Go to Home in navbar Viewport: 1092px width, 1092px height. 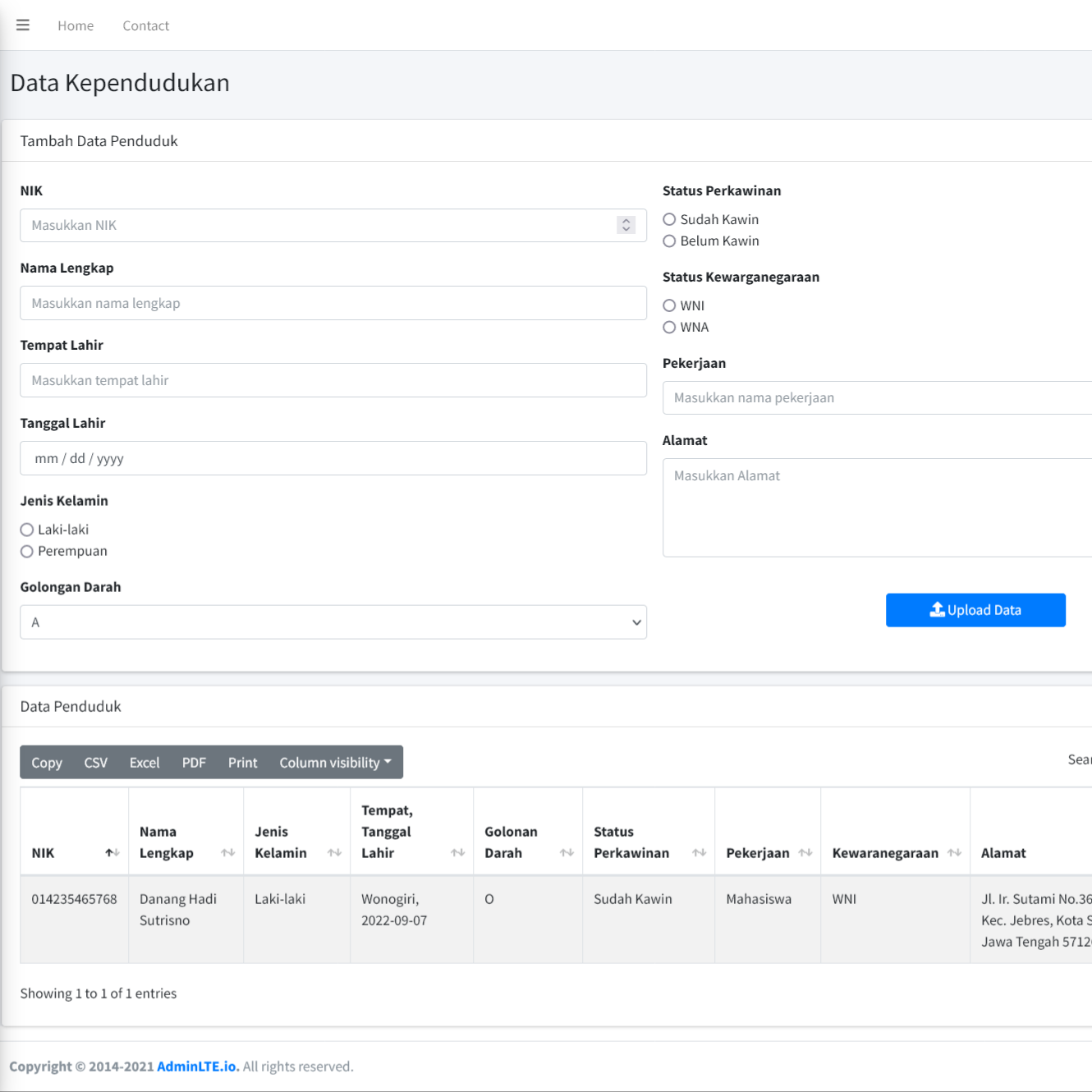click(76, 25)
